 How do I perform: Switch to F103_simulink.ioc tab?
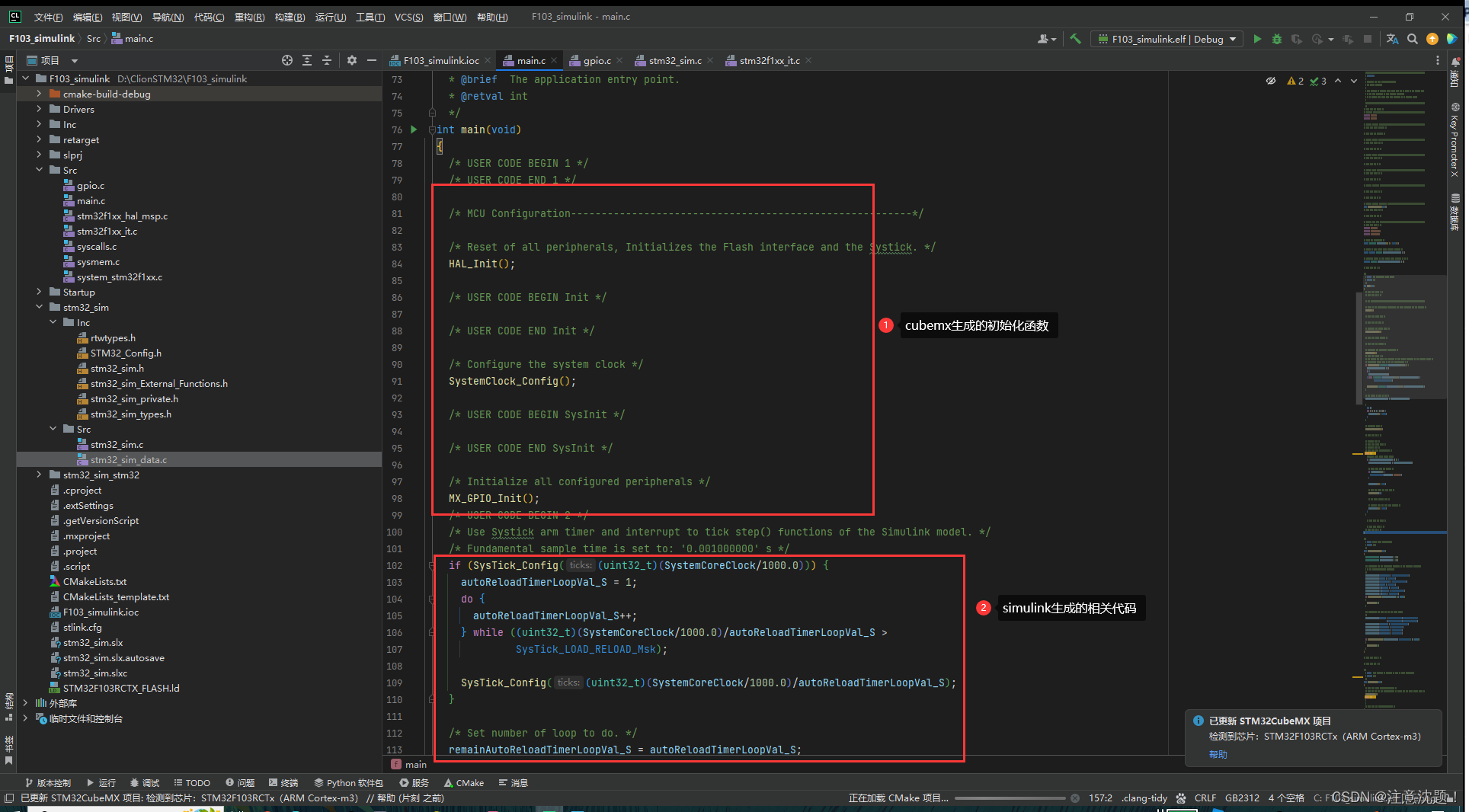point(441,60)
